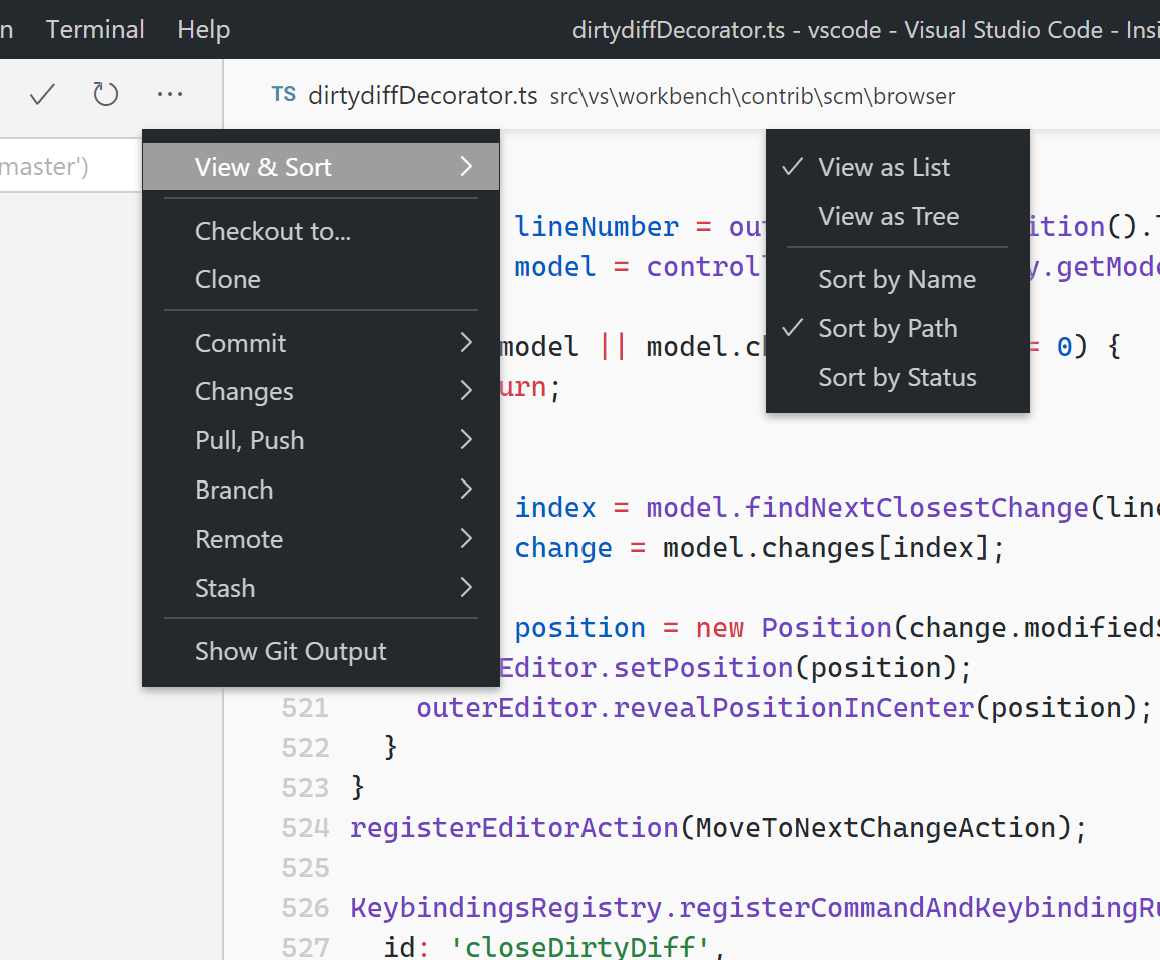
Task: Select Sort by Path option
Action: coord(897,328)
